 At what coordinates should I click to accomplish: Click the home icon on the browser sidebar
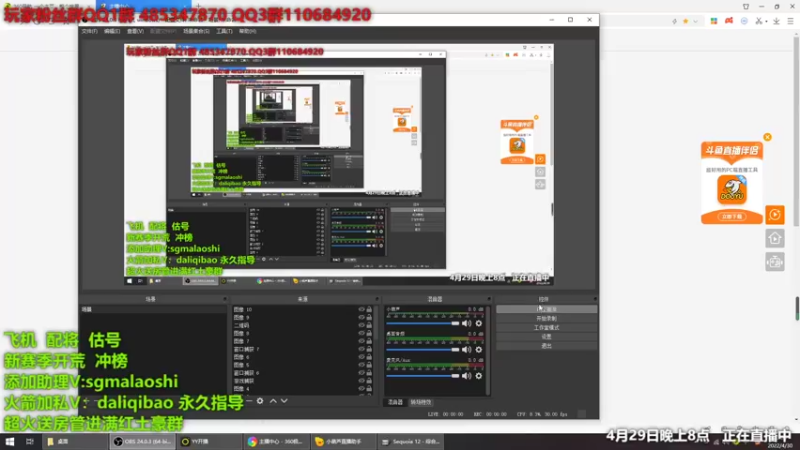coord(774,238)
